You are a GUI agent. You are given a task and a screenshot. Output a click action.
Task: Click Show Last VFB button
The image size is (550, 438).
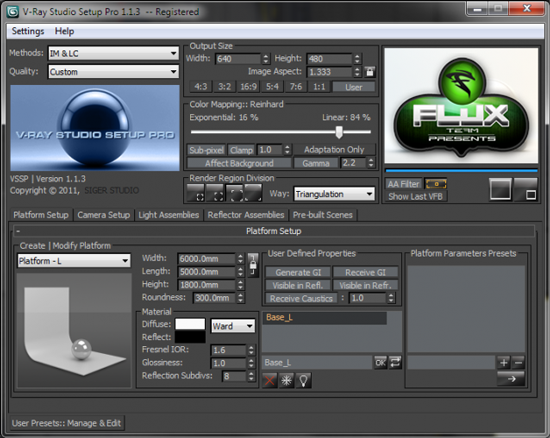(x=416, y=196)
